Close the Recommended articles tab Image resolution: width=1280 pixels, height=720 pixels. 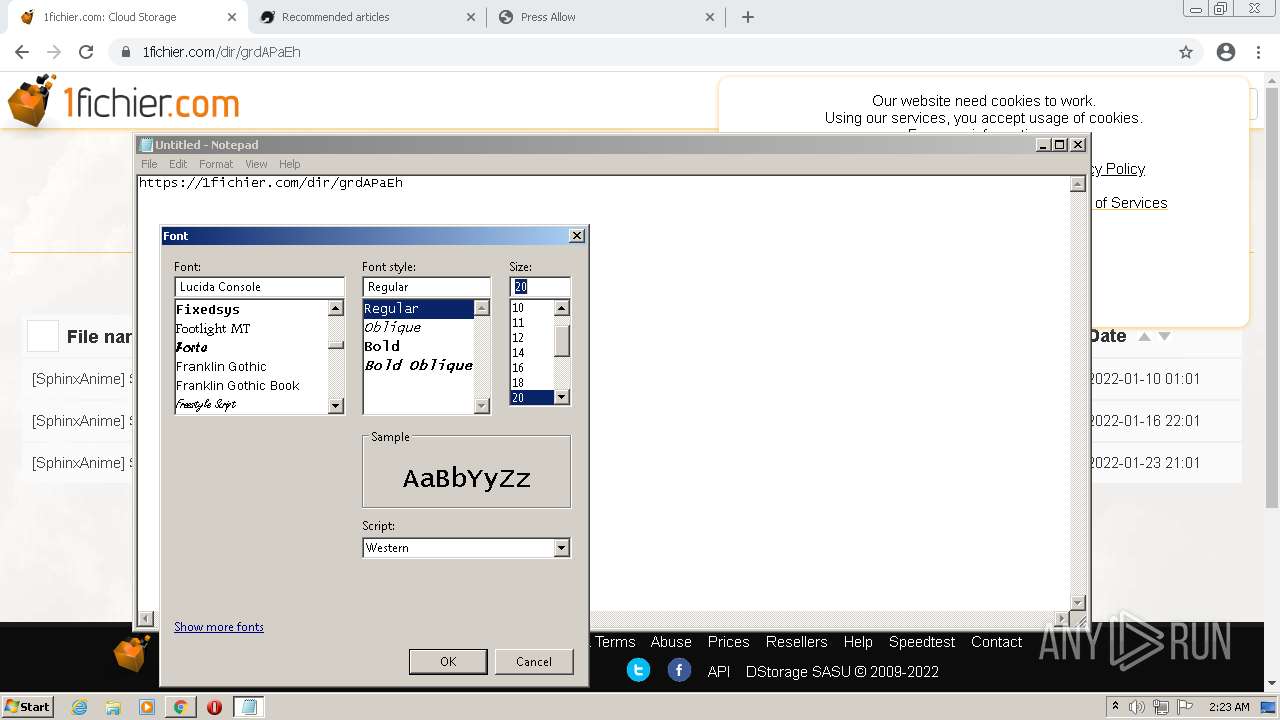pos(472,17)
